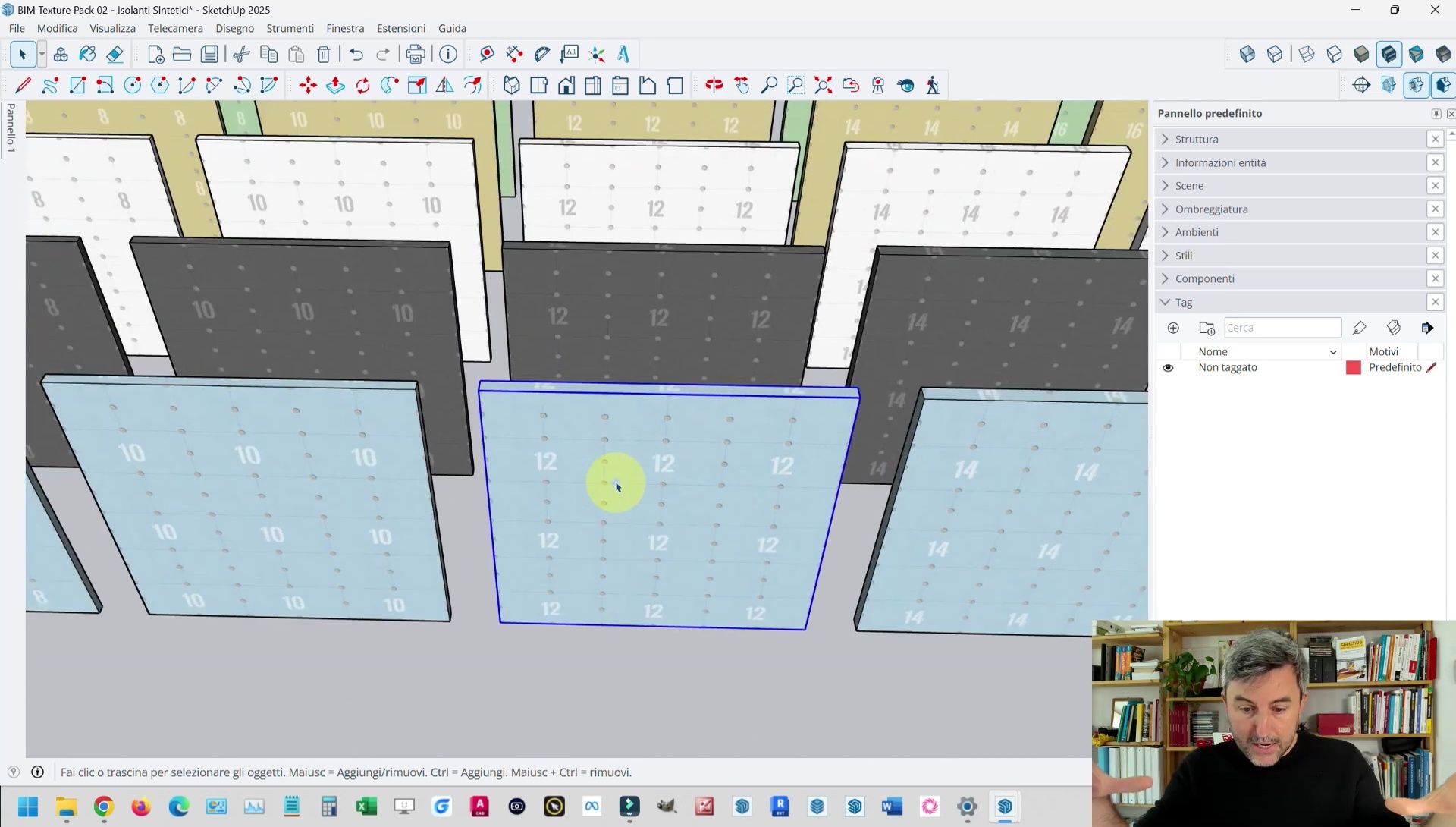Switch to Monochrome face style
The width and height of the screenshot is (1456, 827).
tap(1416, 54)
